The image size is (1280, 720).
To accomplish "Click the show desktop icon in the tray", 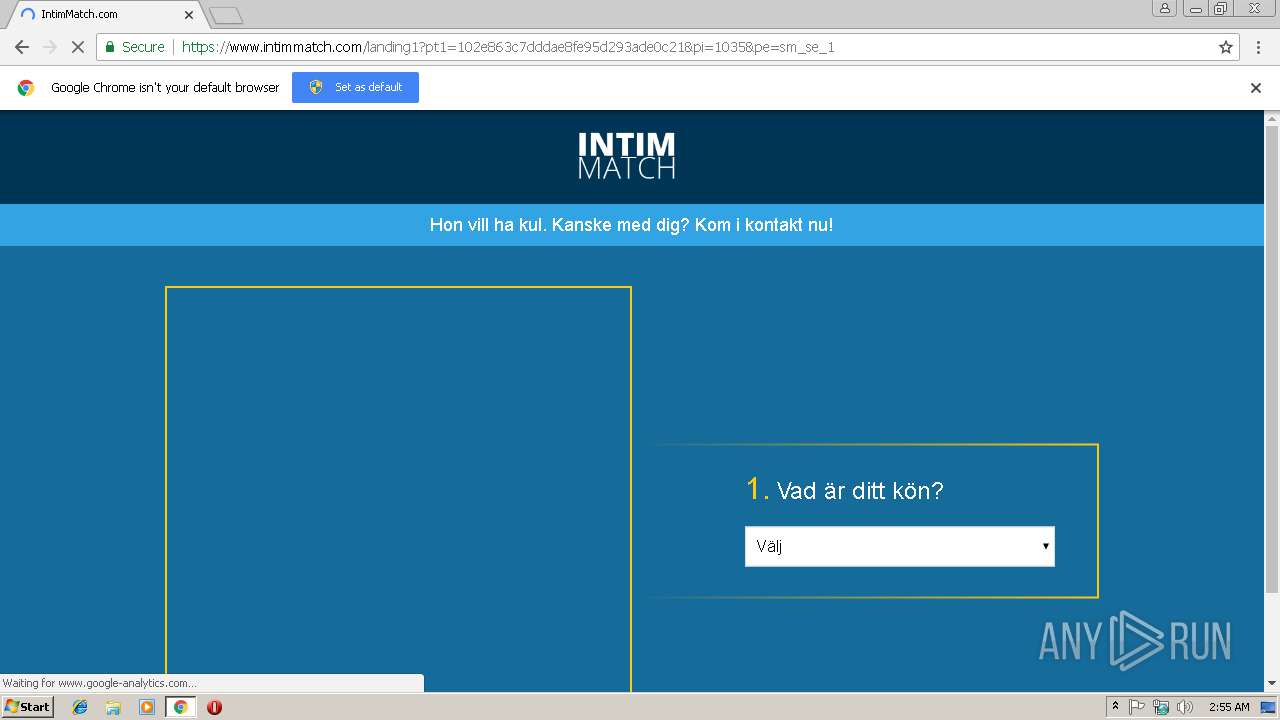I will 1268,707.
